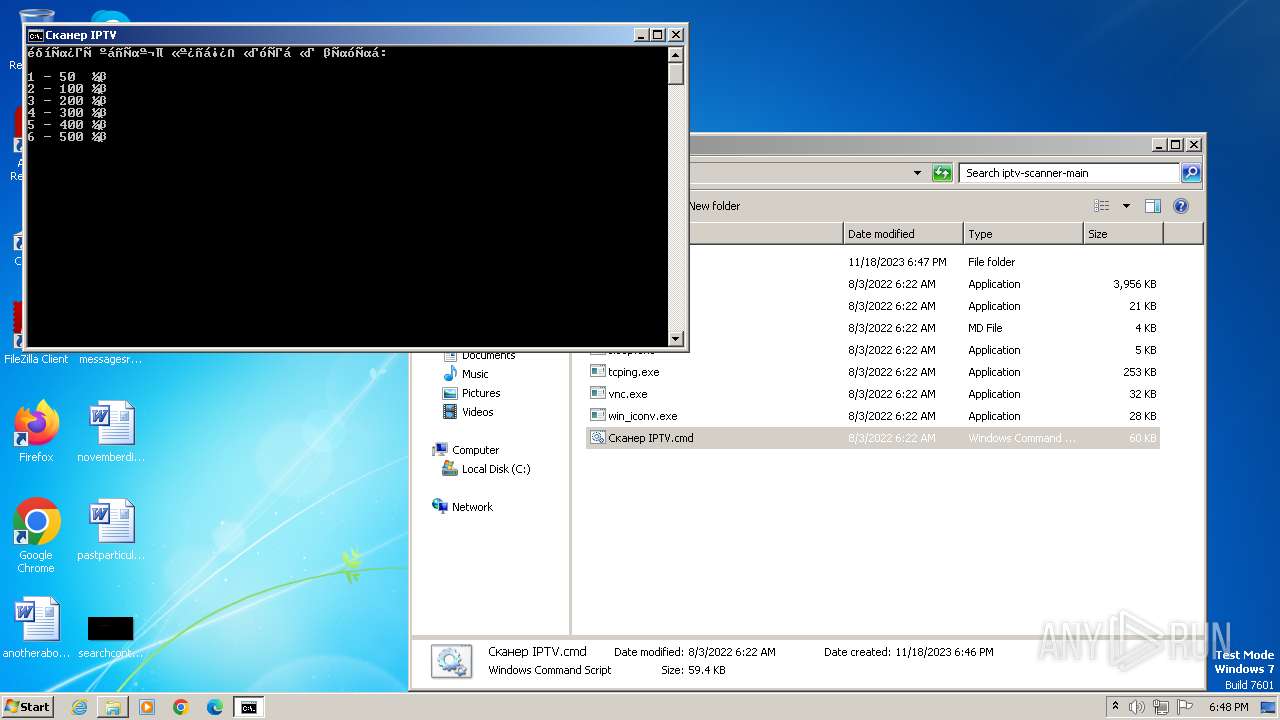
Task: Click the 11/18/2023 6:47 PM date cell
Action: click(x=897, y=262)
